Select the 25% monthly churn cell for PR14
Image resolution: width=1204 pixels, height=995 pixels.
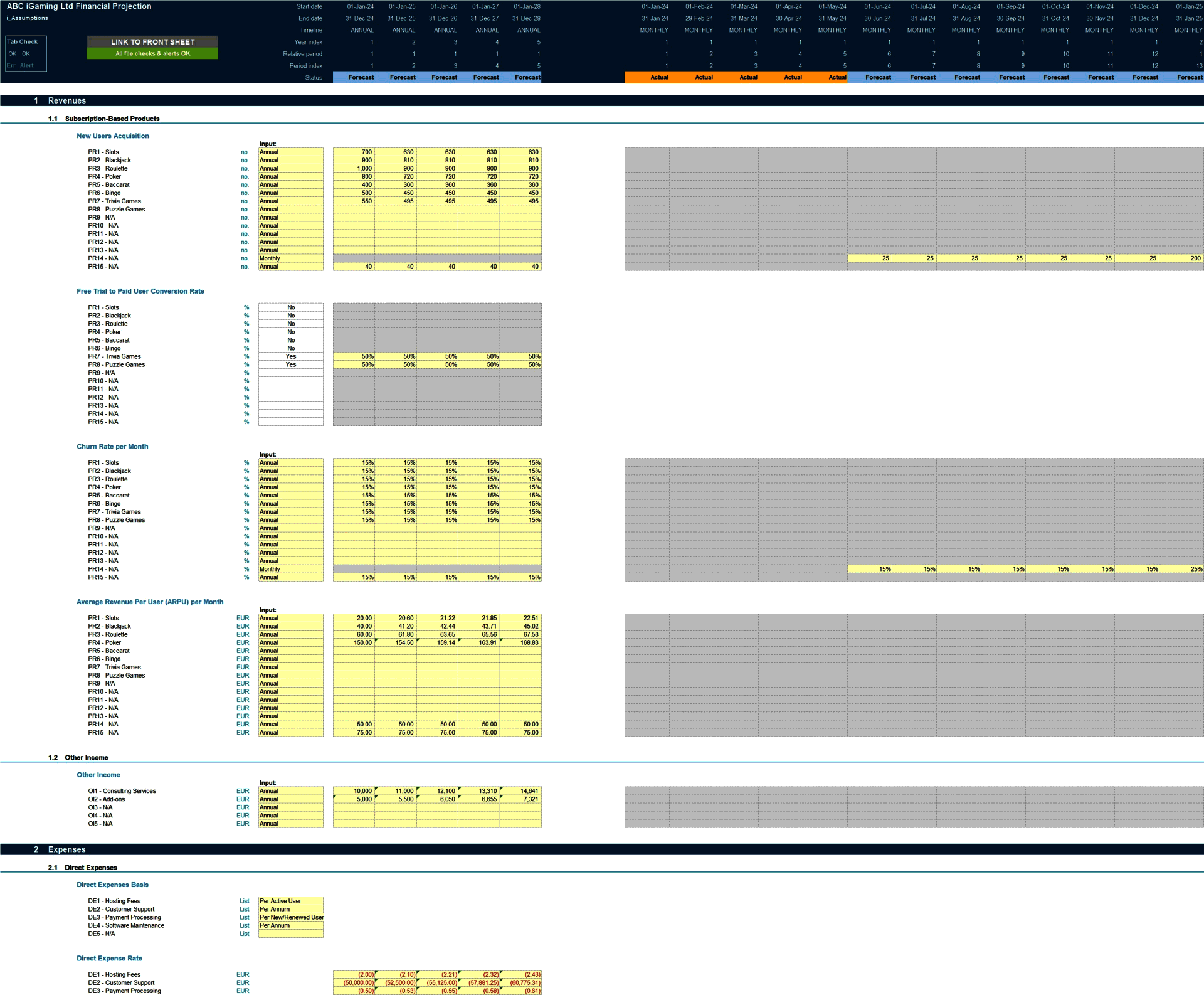pos(1181,569)
